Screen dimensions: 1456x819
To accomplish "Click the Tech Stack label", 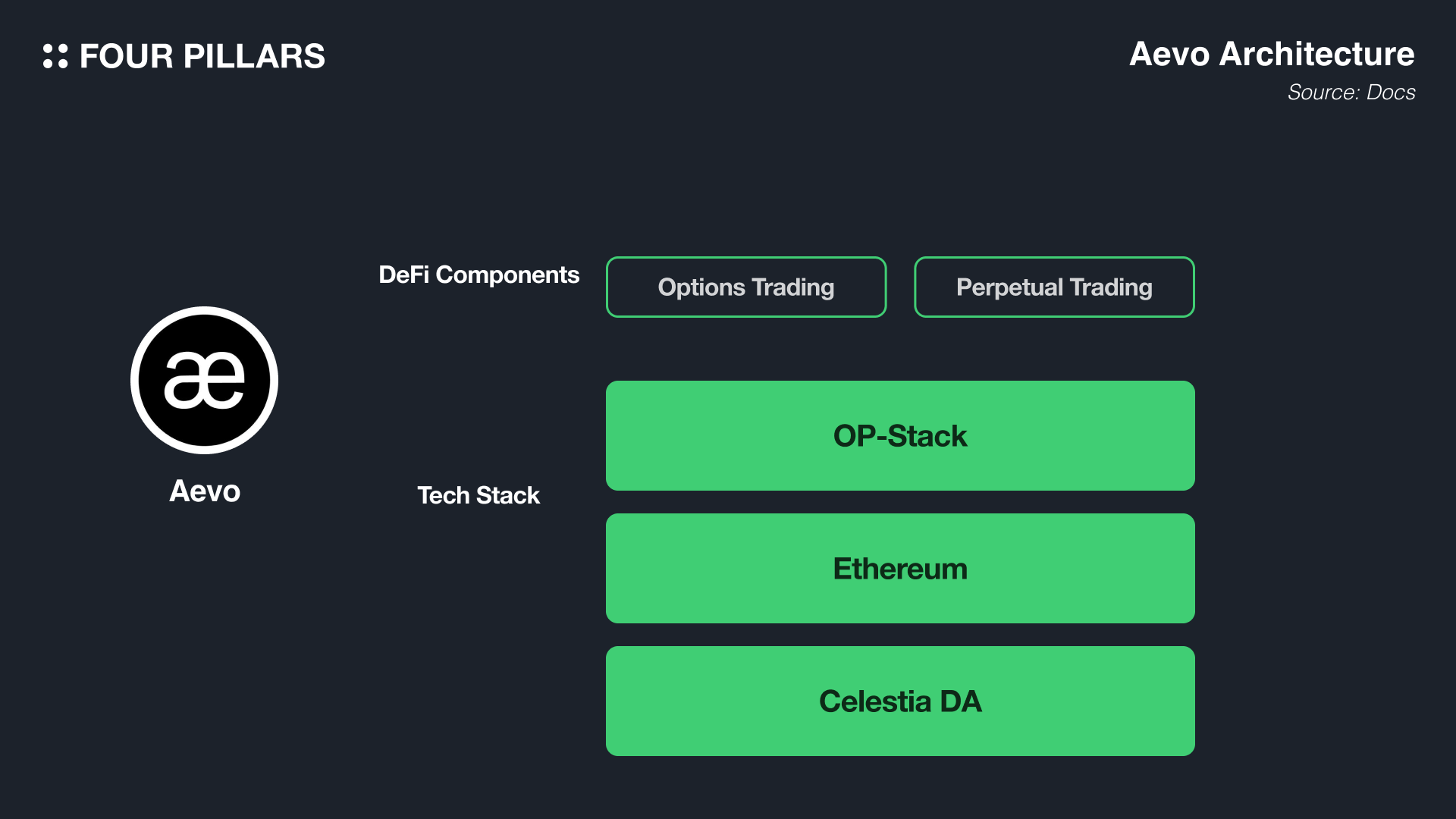I will coord(479,495).
